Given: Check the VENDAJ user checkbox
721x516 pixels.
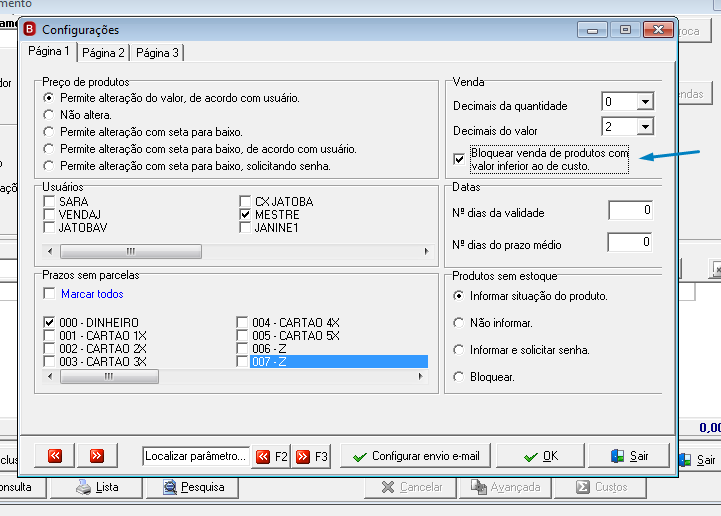Looking at the screenshot, I should (49, 214).
